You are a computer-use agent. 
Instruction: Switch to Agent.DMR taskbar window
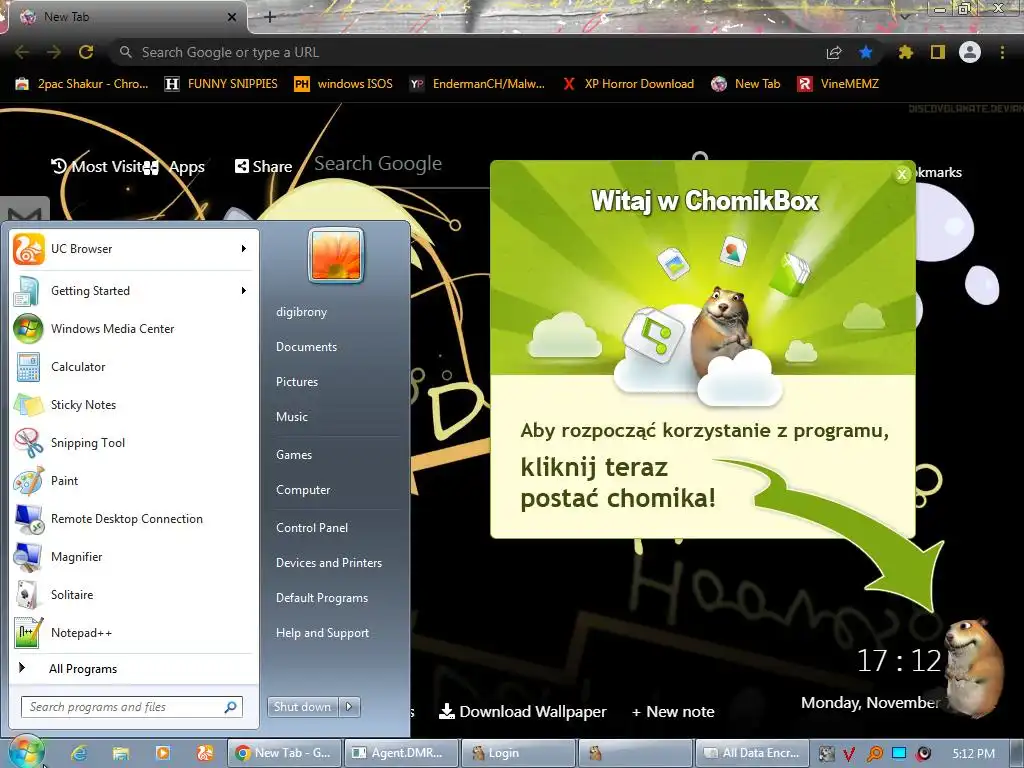pos(400,753)
